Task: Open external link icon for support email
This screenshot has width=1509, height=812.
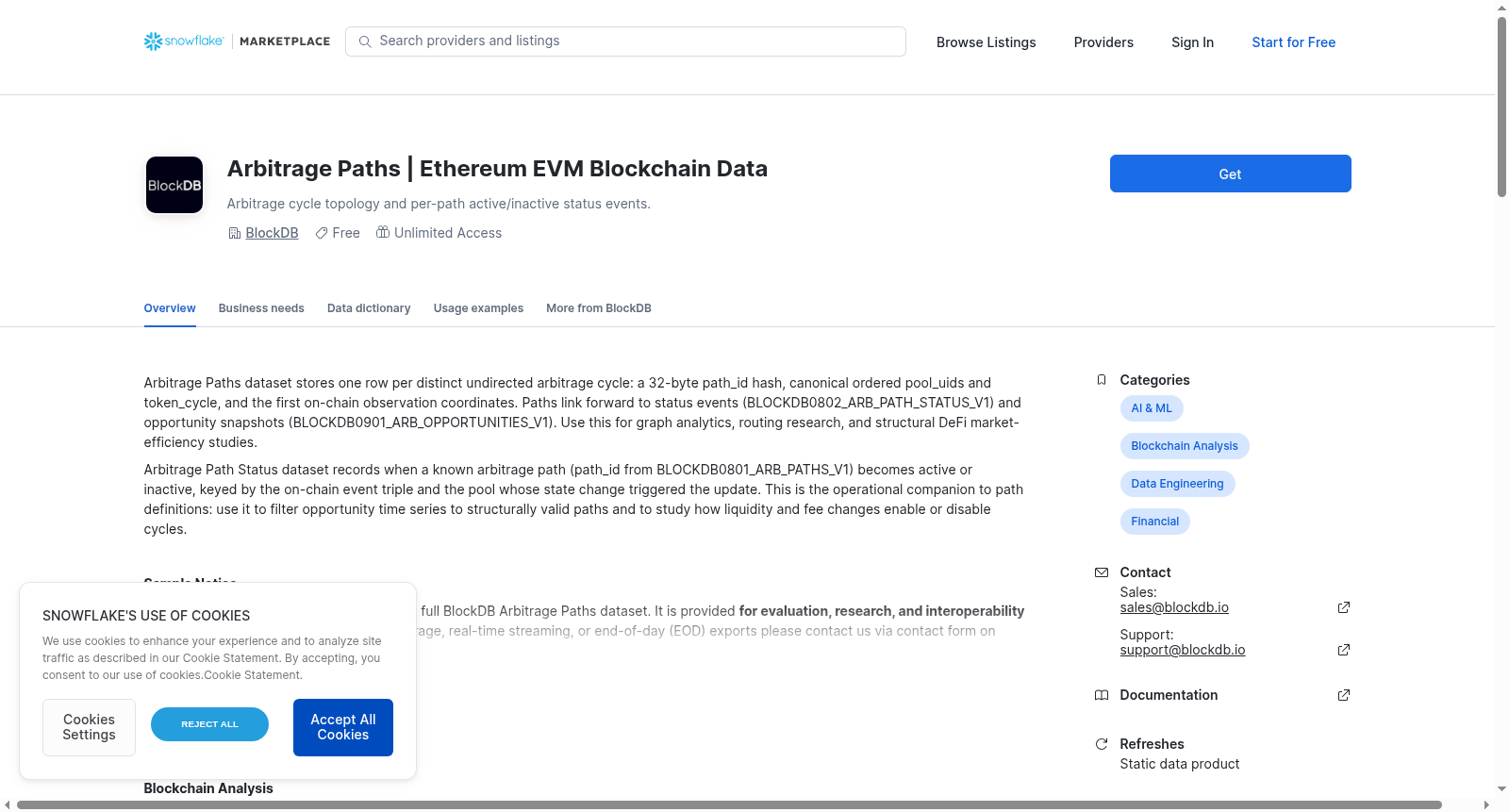Action: (1344, 650)
